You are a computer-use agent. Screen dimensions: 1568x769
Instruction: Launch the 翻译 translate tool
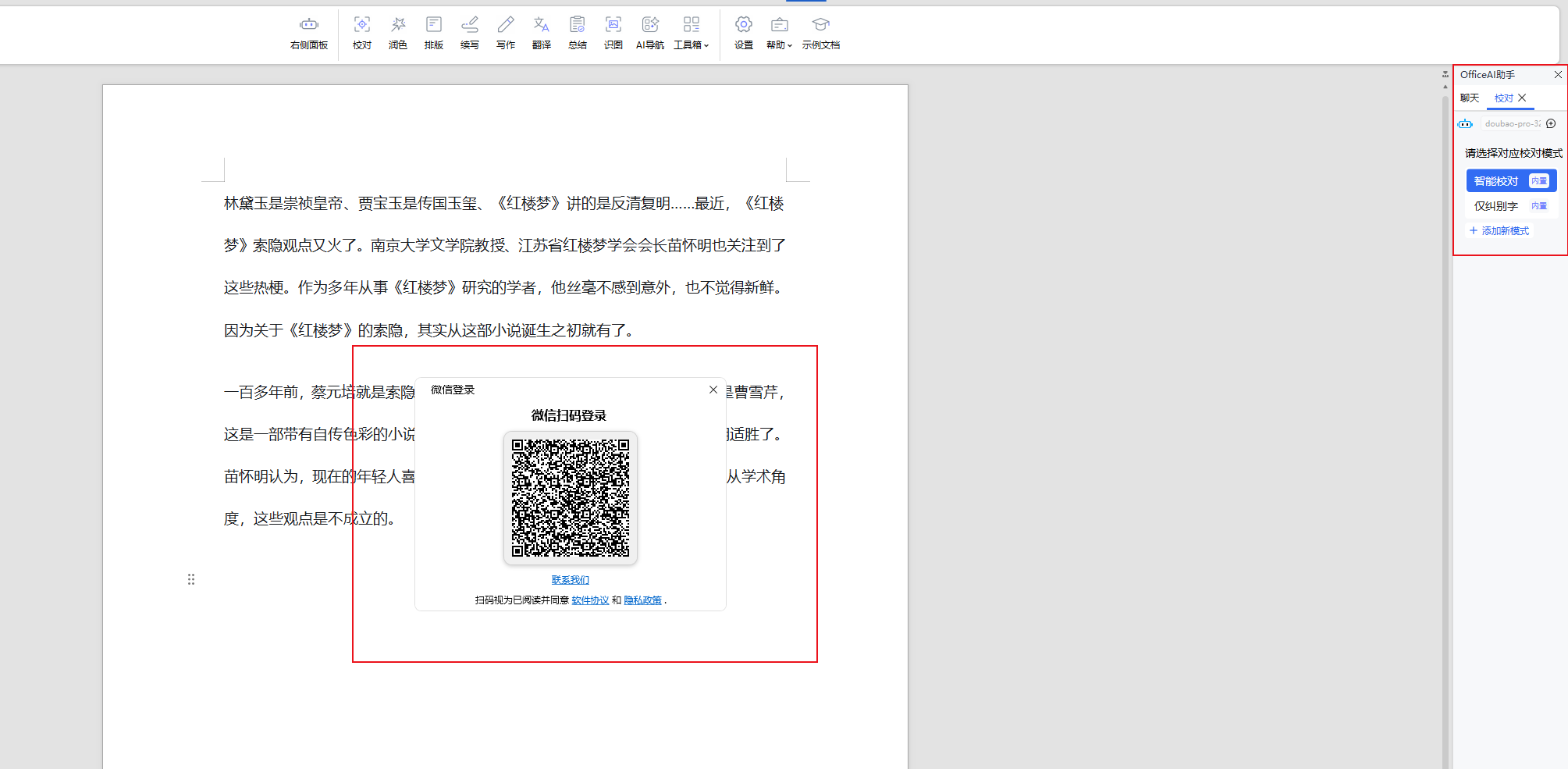tap(542, 33)
